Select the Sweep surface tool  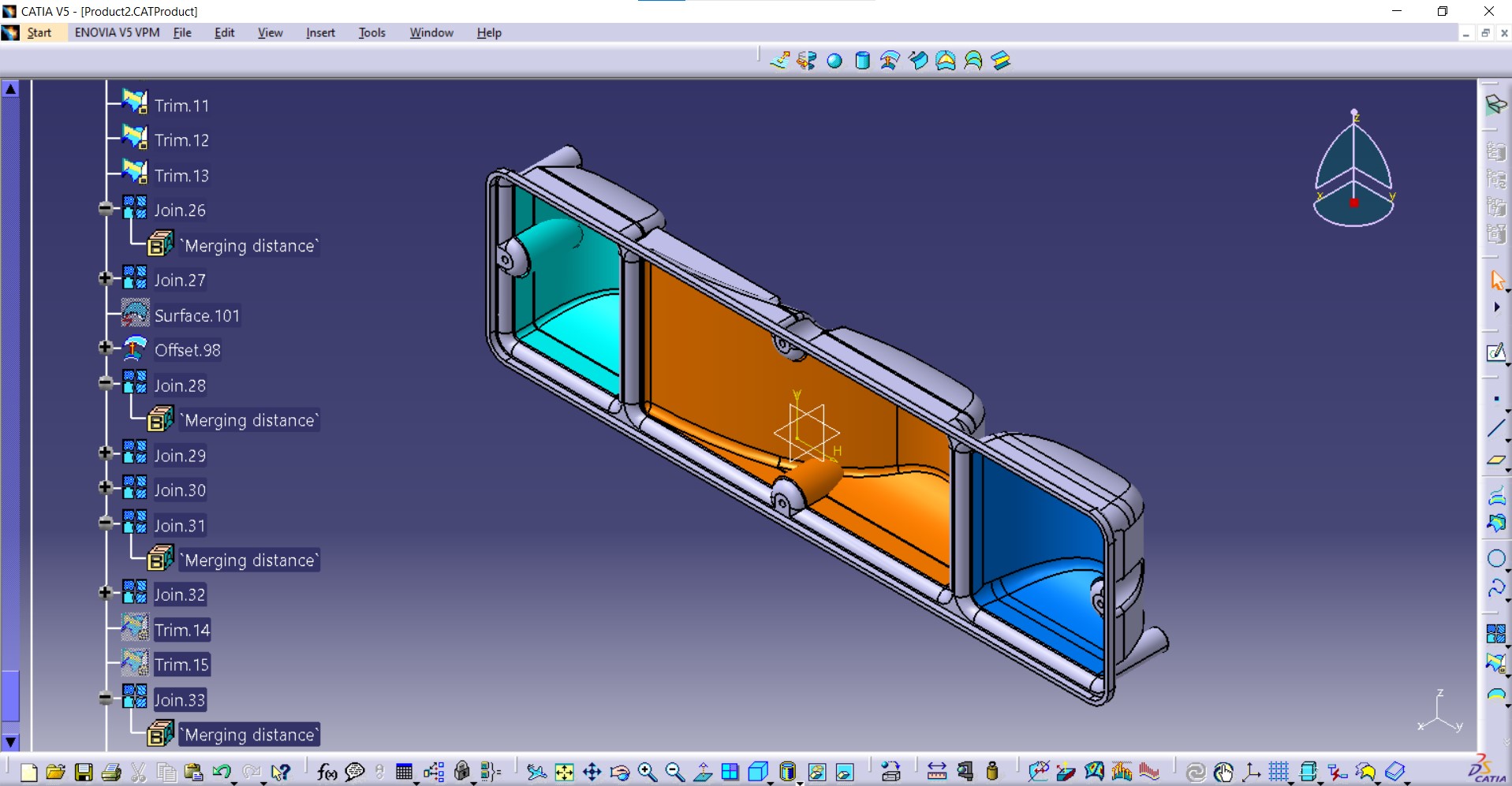[x=918, y=61]
